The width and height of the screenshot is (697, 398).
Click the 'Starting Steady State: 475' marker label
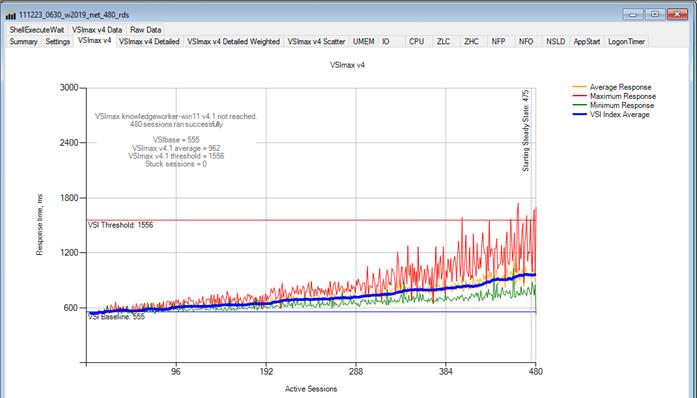[x=525, y=131]
